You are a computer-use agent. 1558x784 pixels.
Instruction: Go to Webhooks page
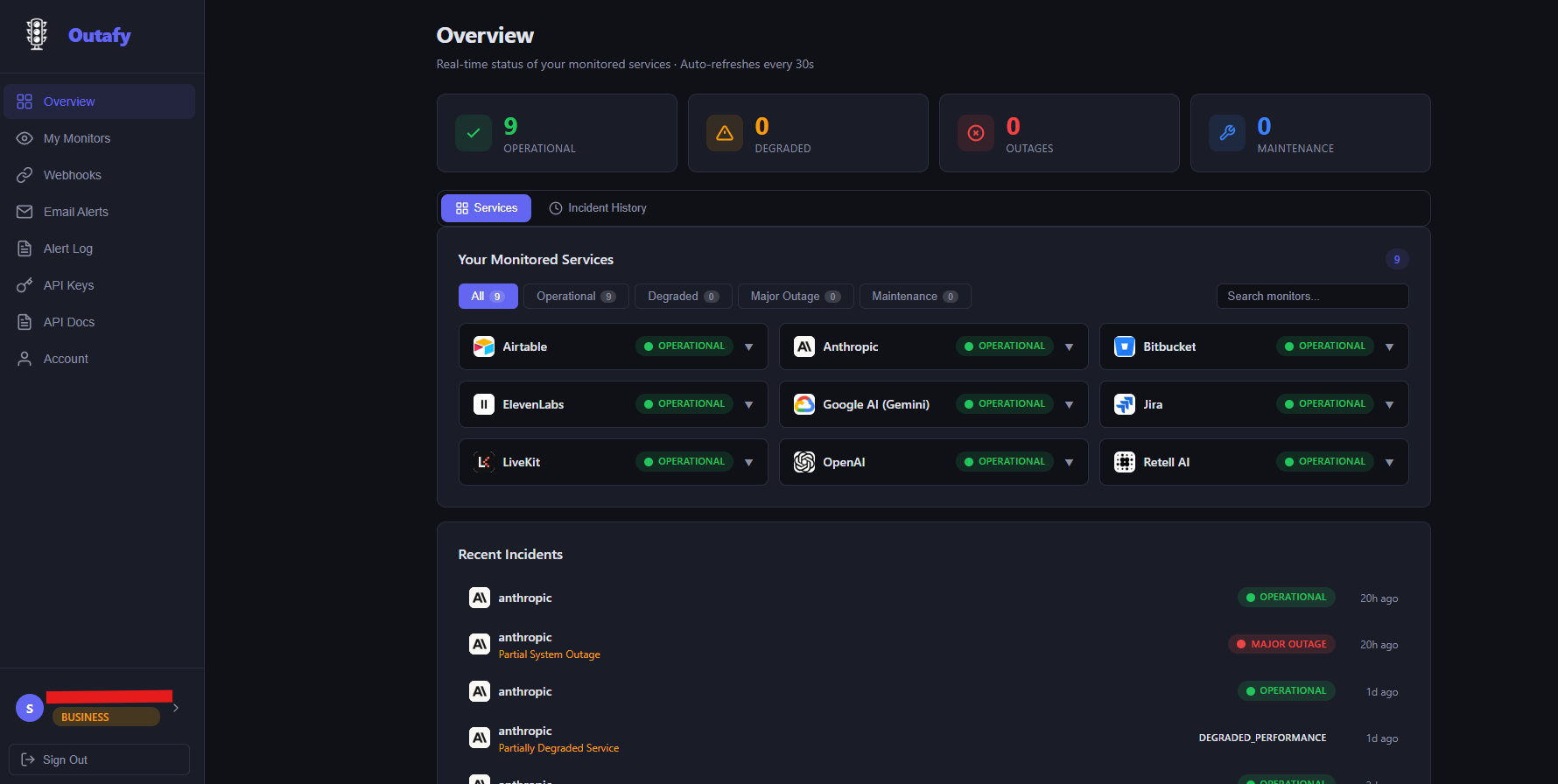[99, 175]
